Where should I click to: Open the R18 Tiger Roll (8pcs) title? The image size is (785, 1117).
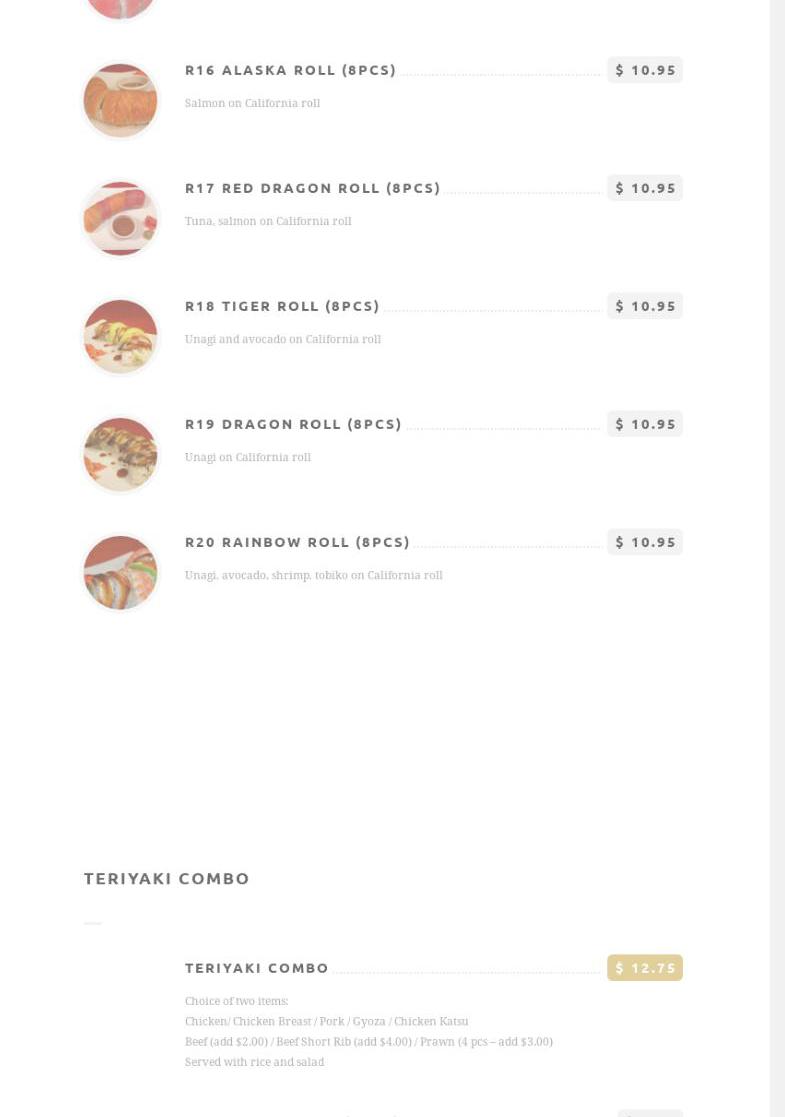pyautogui.click(x=282, y=306)
